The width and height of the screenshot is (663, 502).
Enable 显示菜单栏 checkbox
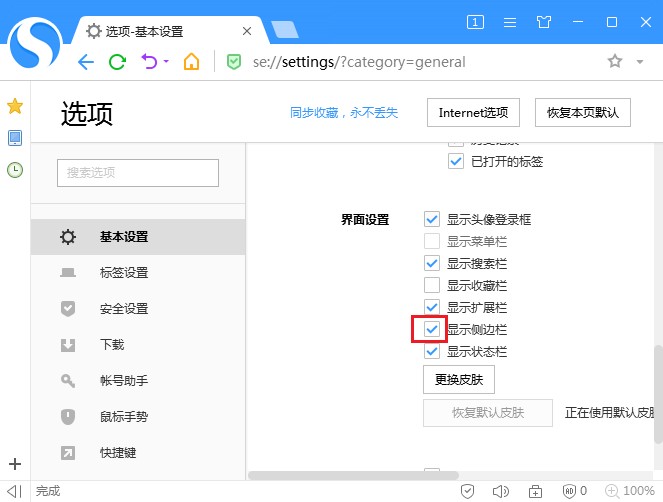click(432, 241)
